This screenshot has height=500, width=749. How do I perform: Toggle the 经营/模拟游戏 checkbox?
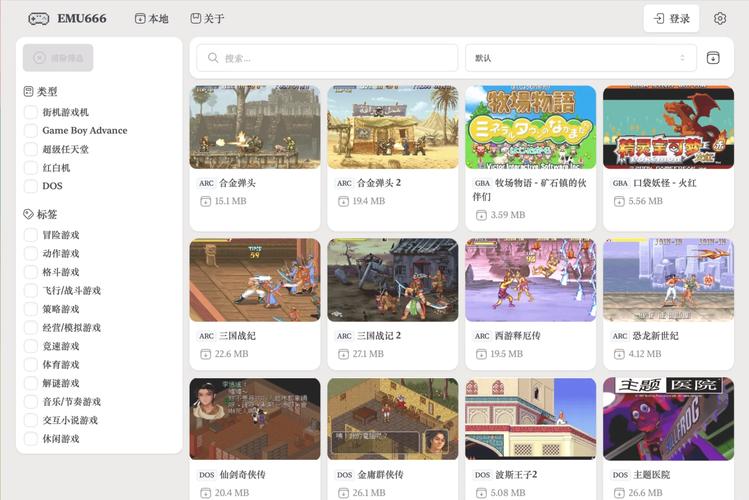click(31, 328)
